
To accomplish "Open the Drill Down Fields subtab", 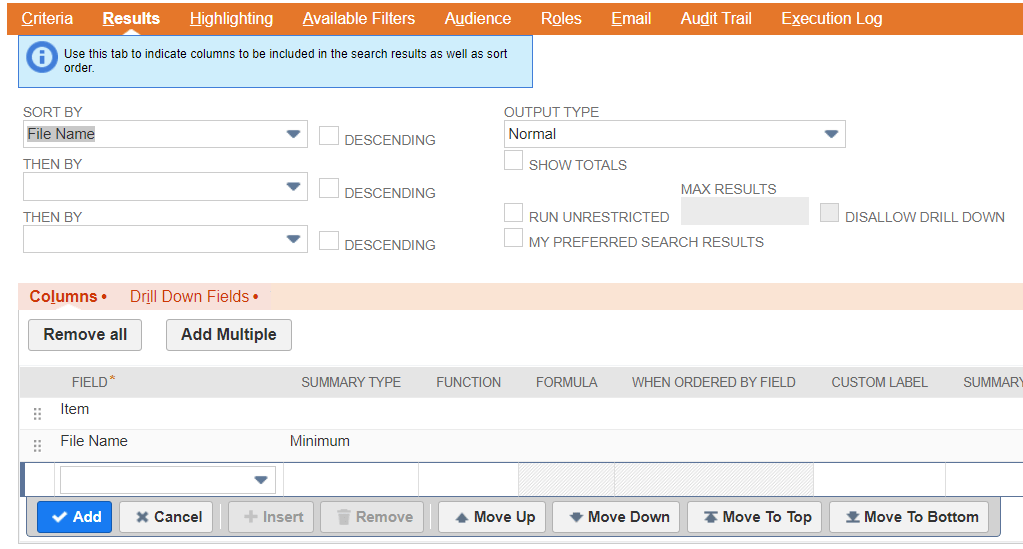I will (193, 297).
